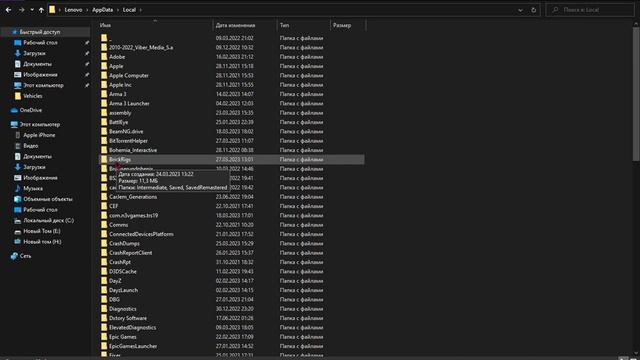Viewport: 640px width, 360px height.
Task: Select Сеть in the sidebar
Action: (x=25, y=256)
